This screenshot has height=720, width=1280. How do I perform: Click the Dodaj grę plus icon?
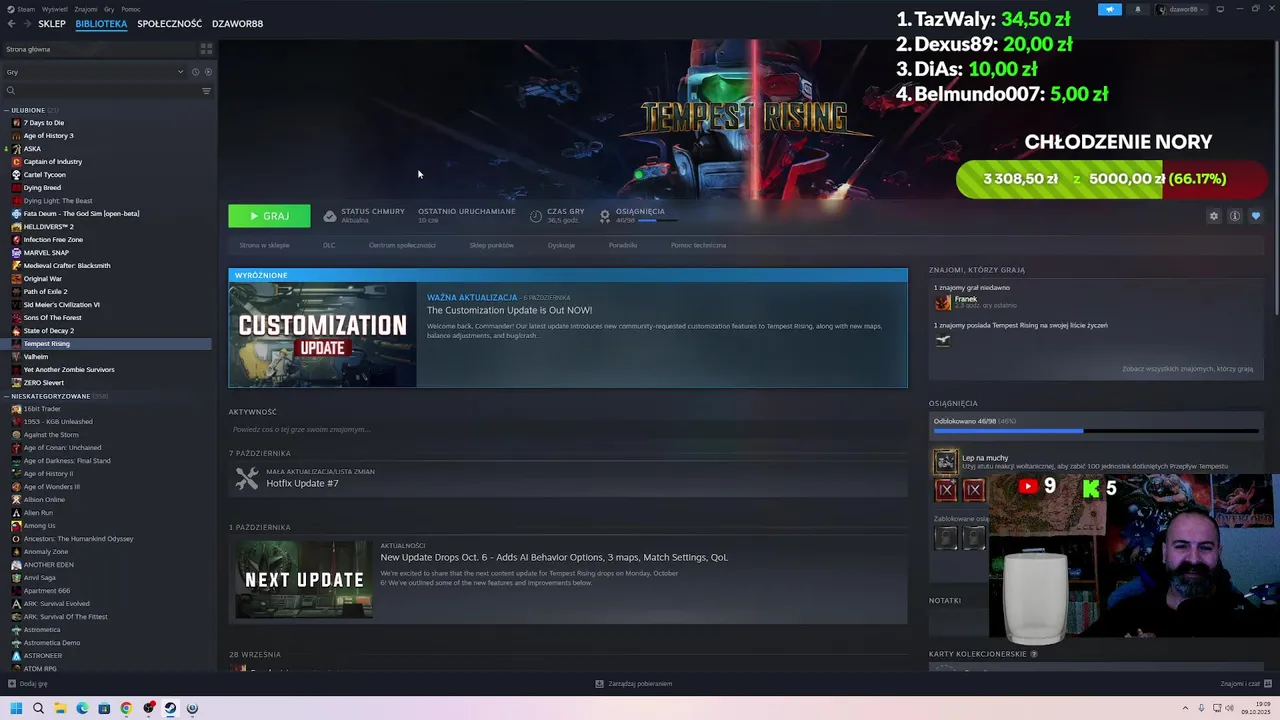pos(12,684)
